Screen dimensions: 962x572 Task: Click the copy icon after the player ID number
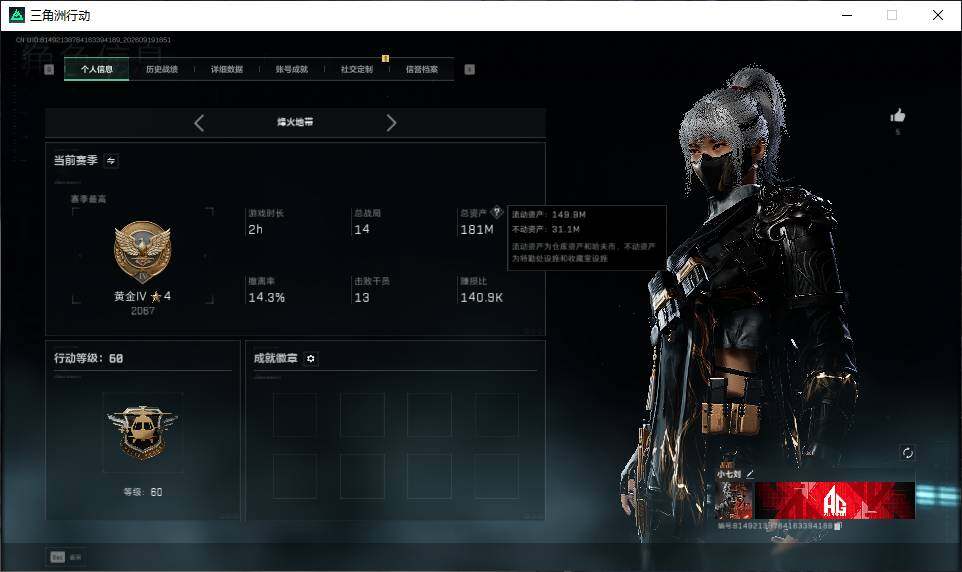pyautogui.click(x=839, y=526)
